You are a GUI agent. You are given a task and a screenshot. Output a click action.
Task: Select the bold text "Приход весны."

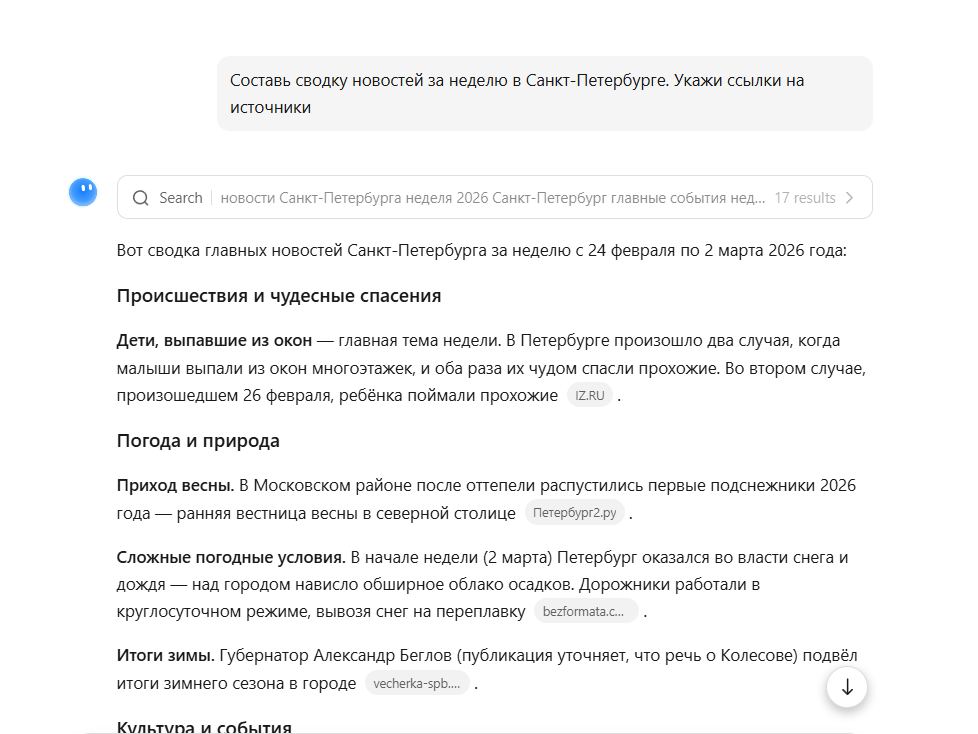[178, 485]
